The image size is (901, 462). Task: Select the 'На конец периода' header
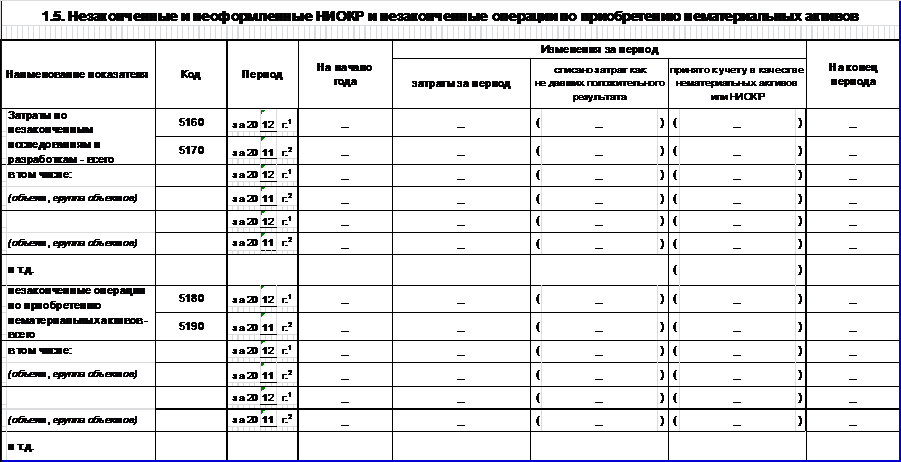tap(852, 75)
